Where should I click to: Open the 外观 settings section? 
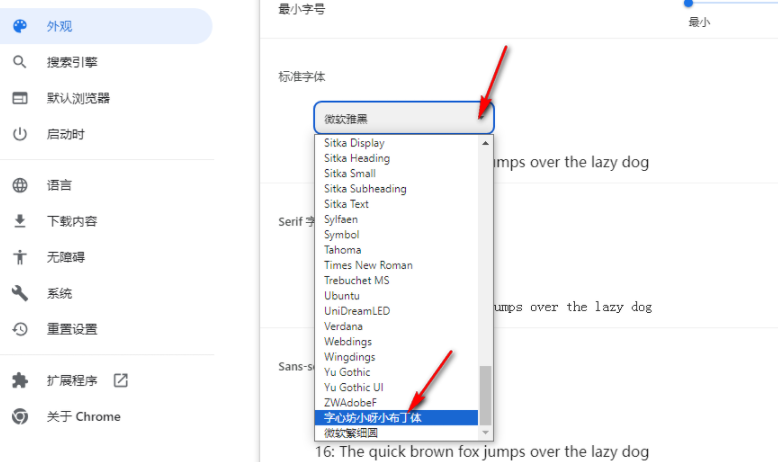[106, 26]
